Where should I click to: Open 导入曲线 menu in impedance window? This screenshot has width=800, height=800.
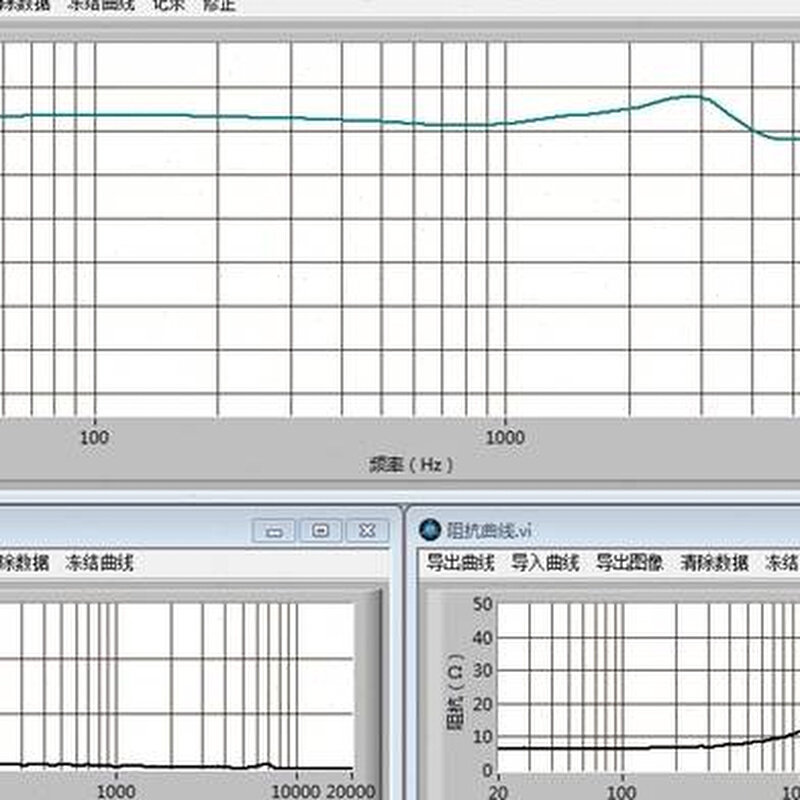(x=545, y=563)
